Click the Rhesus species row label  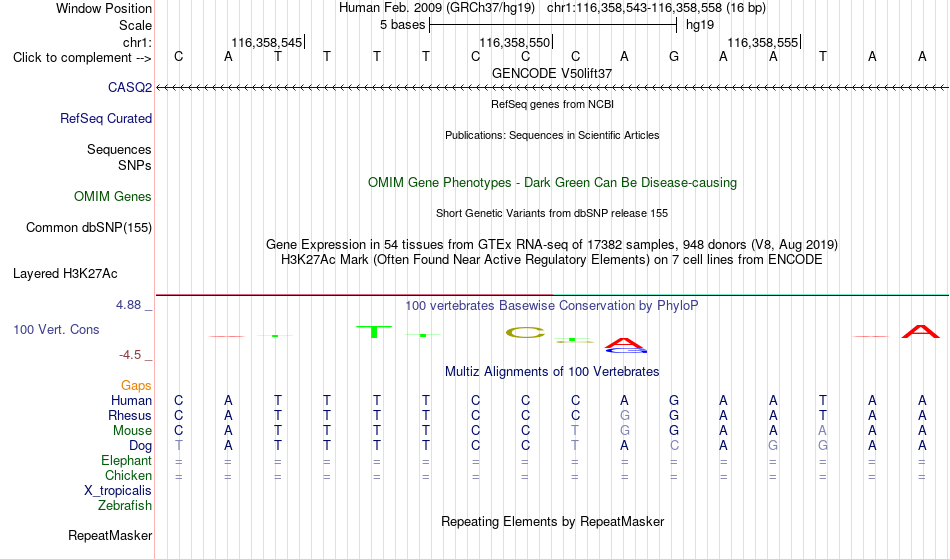click(x=130, y=415)
